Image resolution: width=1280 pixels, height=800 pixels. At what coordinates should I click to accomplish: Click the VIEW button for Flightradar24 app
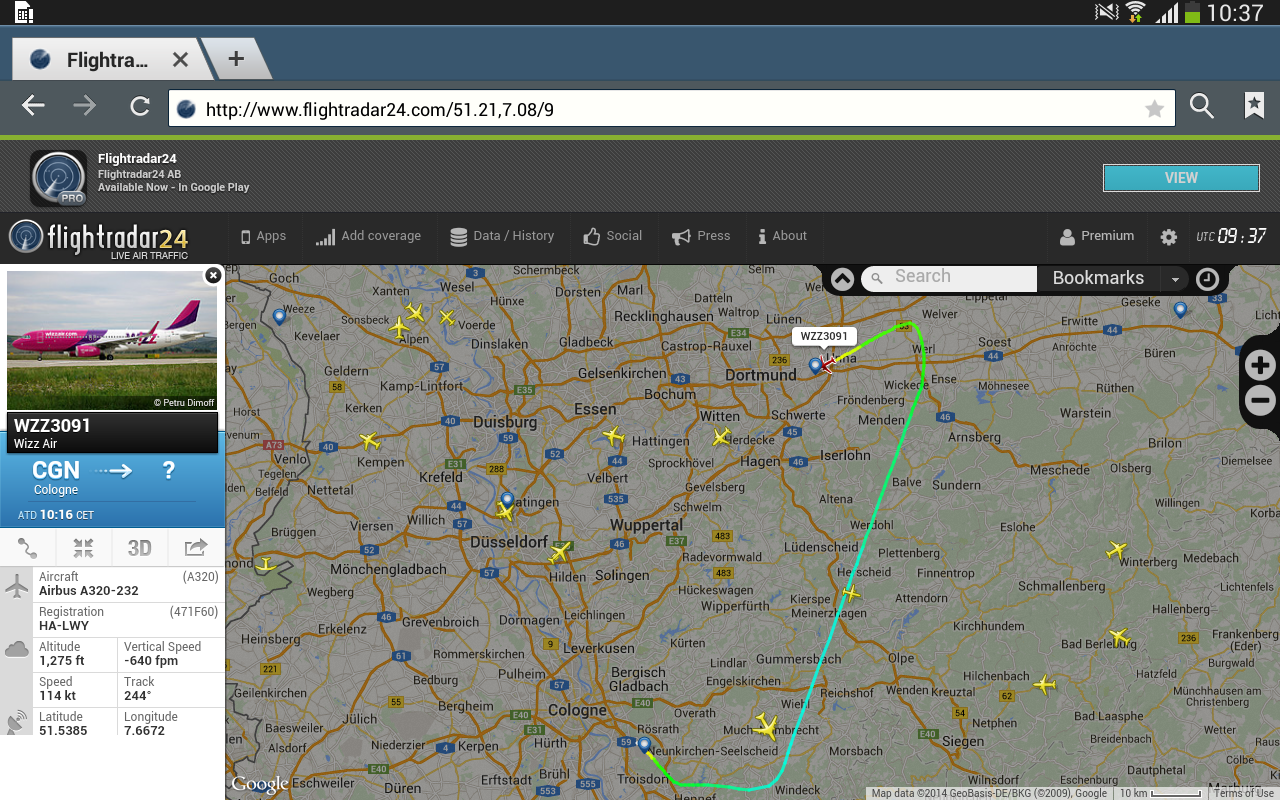click(x=1181, y=177)
